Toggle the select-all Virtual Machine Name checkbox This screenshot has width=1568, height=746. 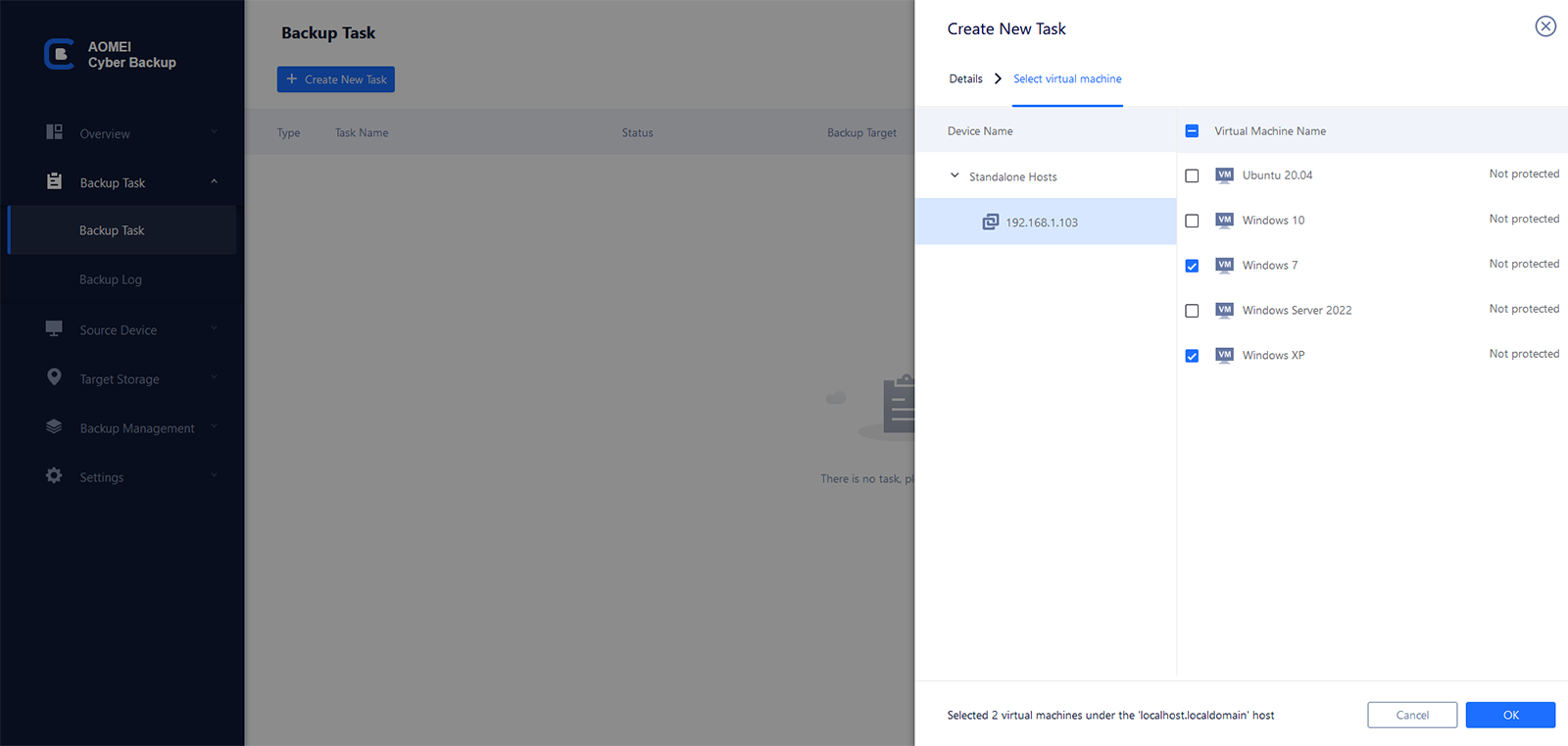click(x=1192, y=131)
